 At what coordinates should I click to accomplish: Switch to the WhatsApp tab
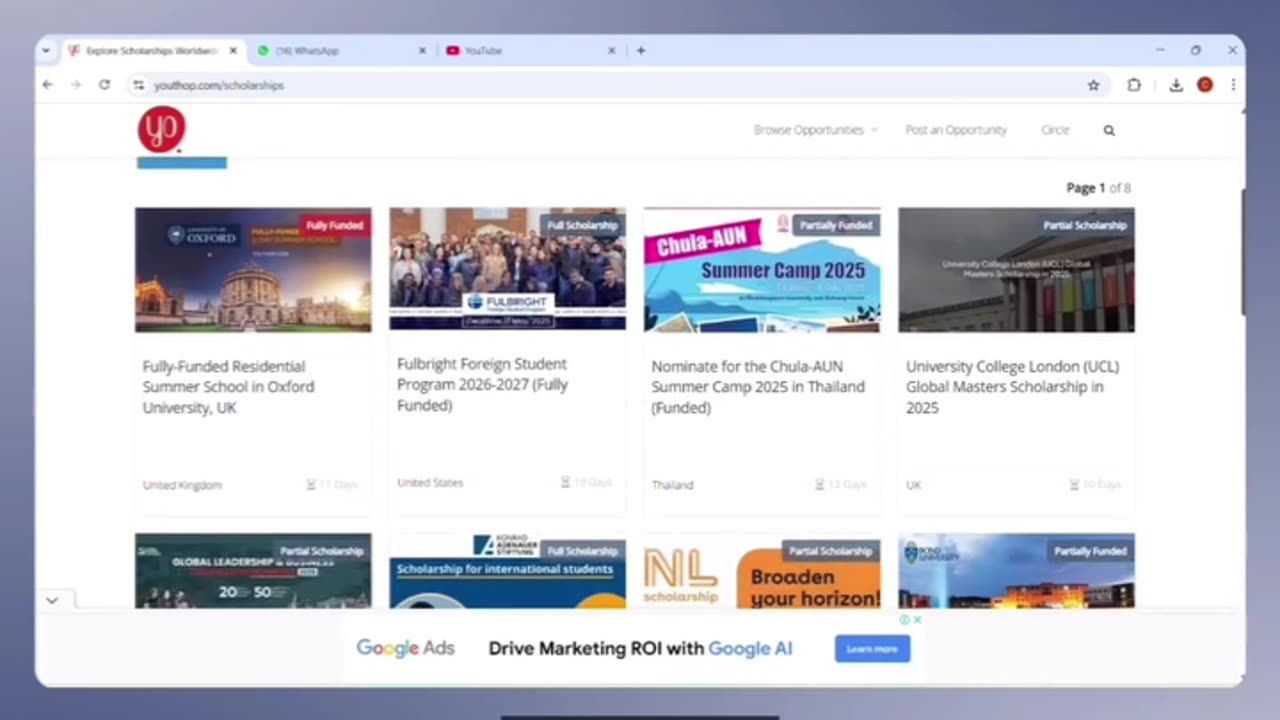pyautogui.click(x=340, y=50)
